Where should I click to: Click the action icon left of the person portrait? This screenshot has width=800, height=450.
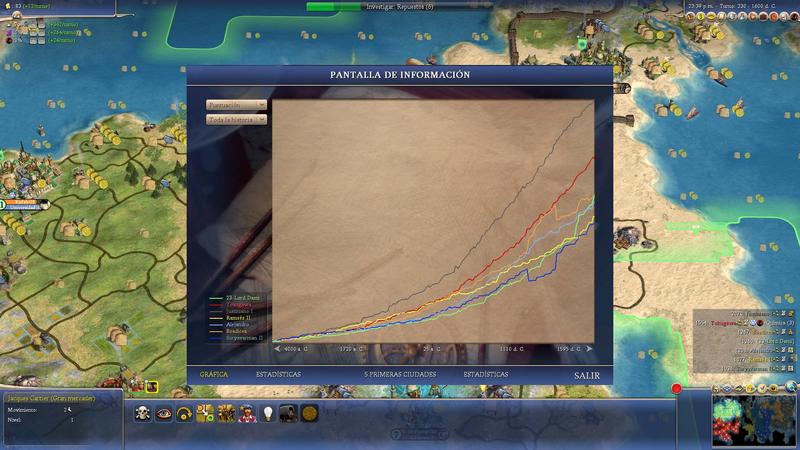point(226,413)
